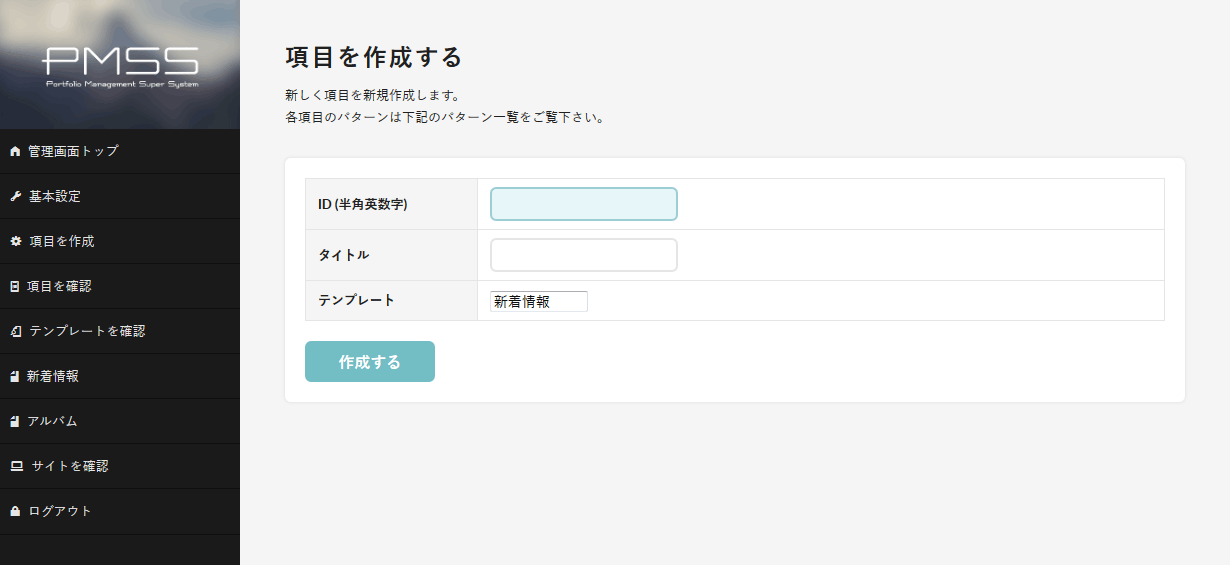Screen dimensions: 1230x565
Task: Open 管理画面トップ in the sidebar
Action: click(x=120, y=151)
